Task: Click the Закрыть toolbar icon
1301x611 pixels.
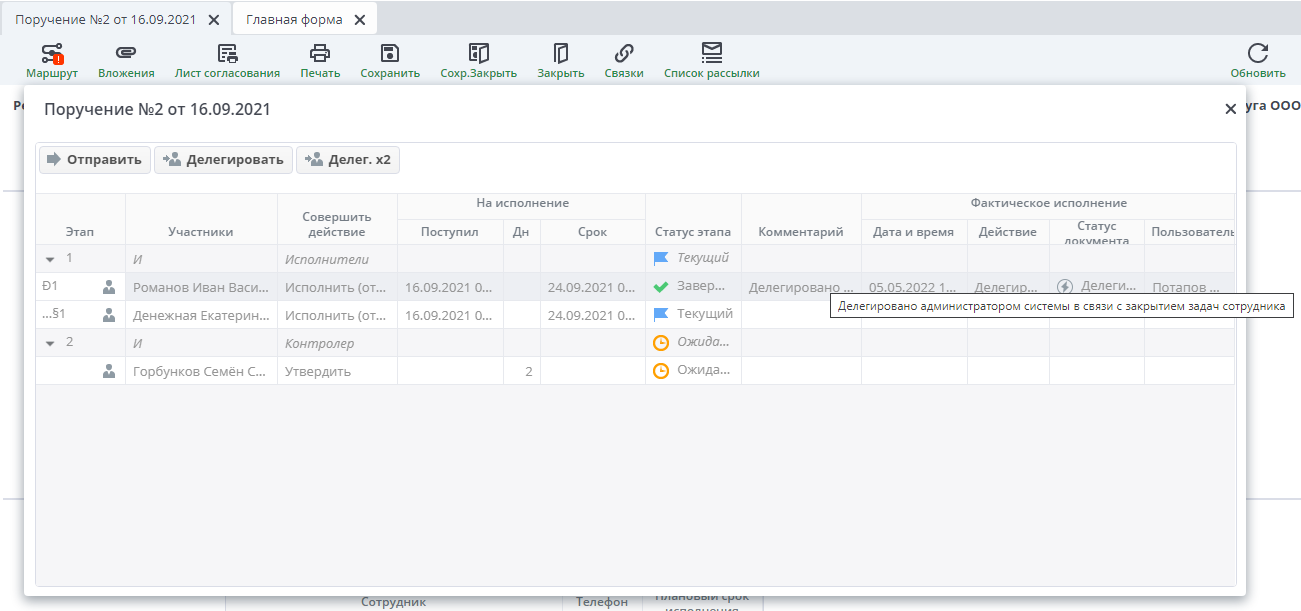Action: 560,55
